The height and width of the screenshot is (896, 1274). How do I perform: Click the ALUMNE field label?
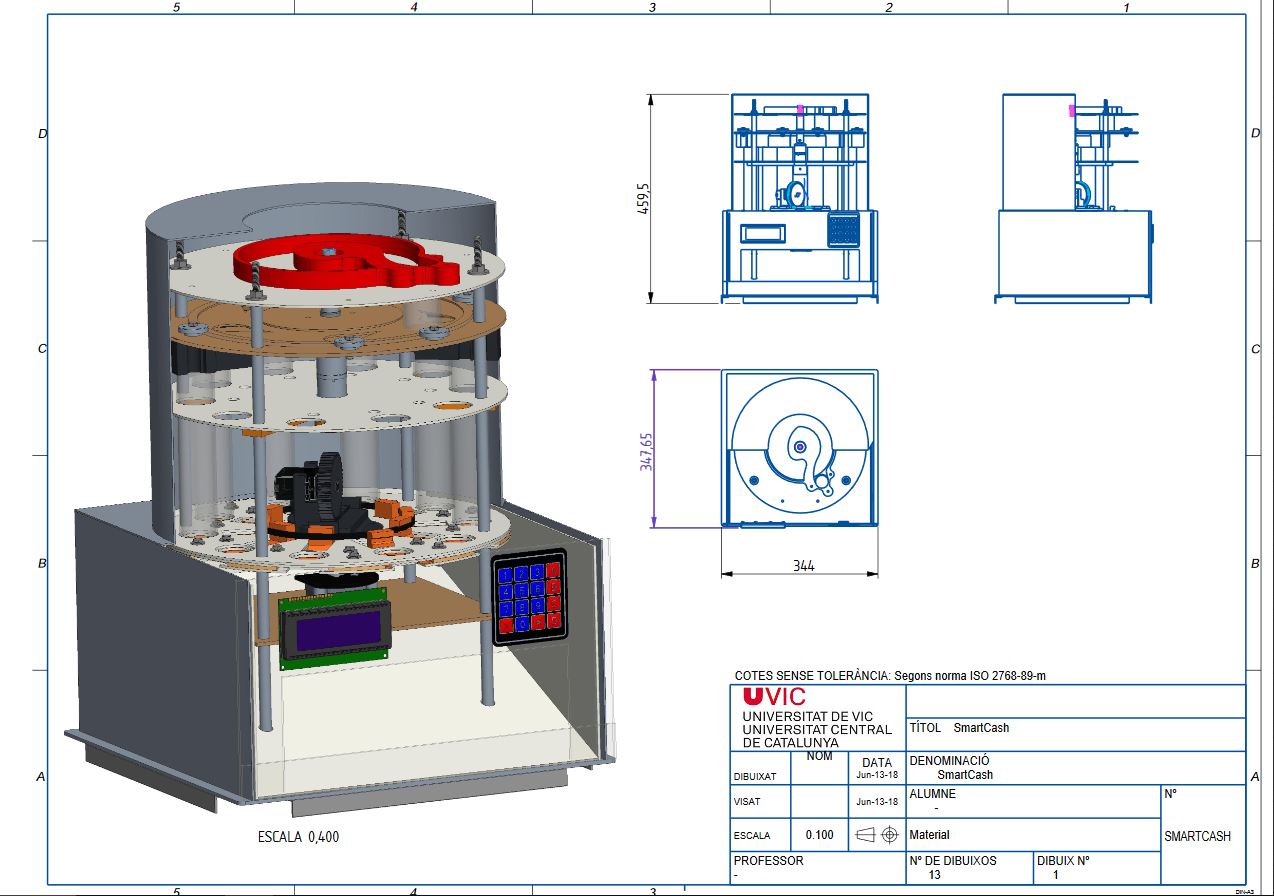coord(932,794)
